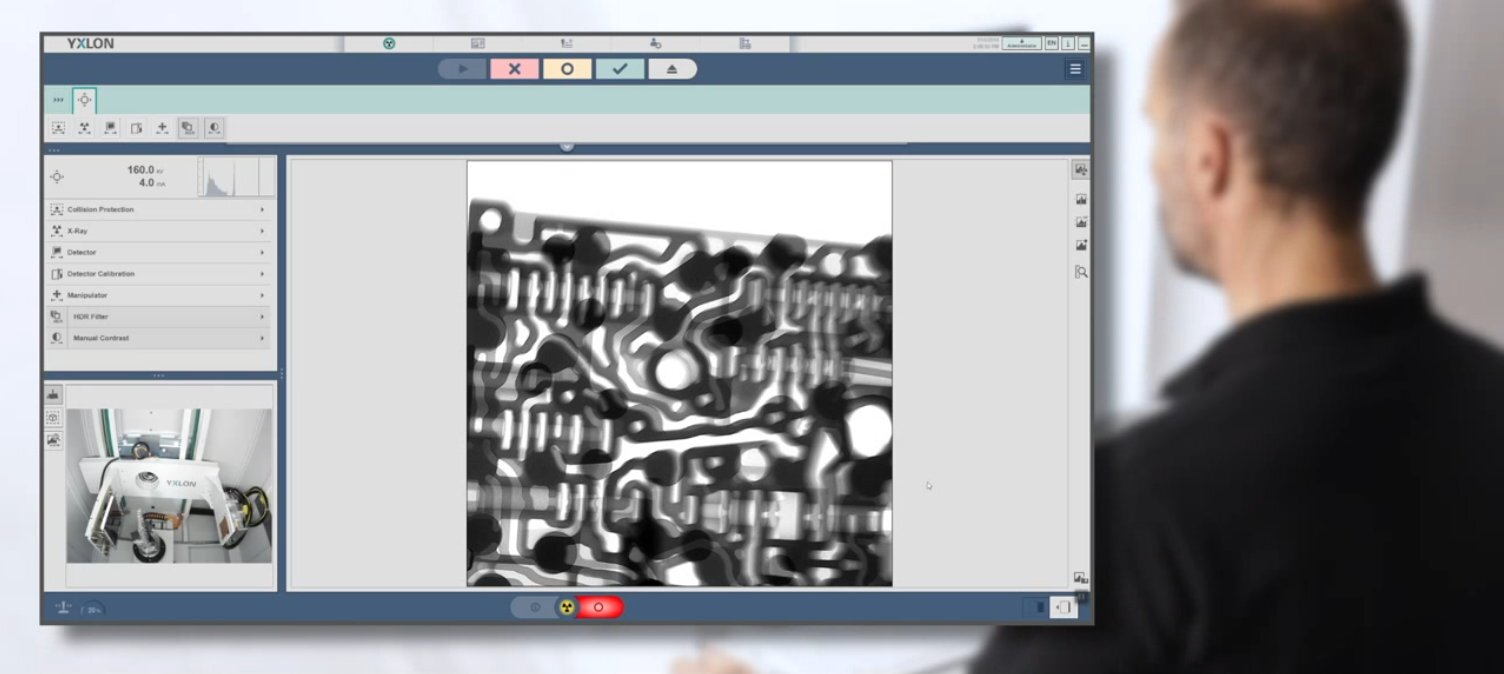Toggle HDR Filter icon in panel list

(x=56, y=317)
